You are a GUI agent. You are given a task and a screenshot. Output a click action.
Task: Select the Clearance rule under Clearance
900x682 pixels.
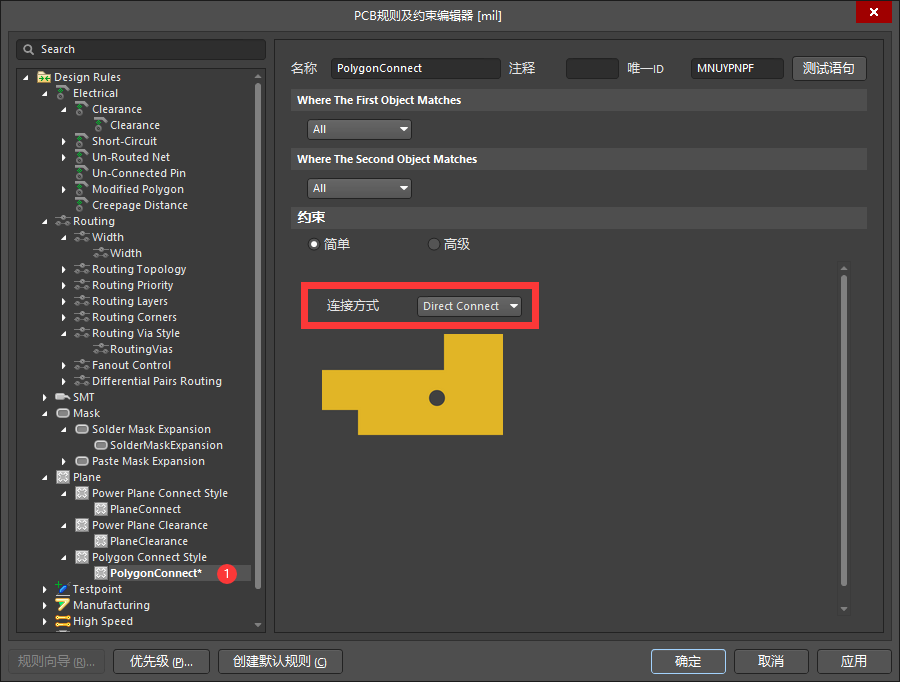pyautogui.click(x=135, y=125)
